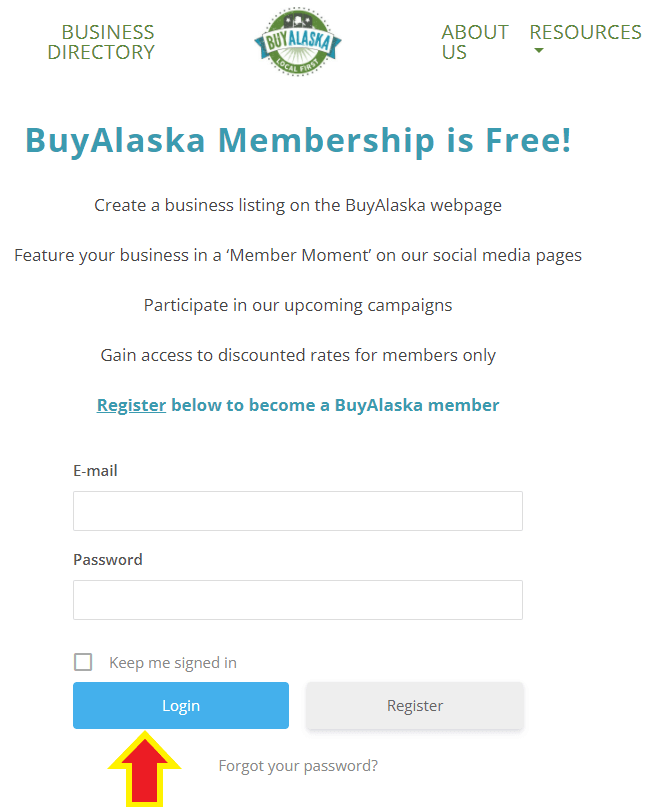646x807 pixels.
Task: Expand the Resources dropdown arrow
Action: pos(538,50)
